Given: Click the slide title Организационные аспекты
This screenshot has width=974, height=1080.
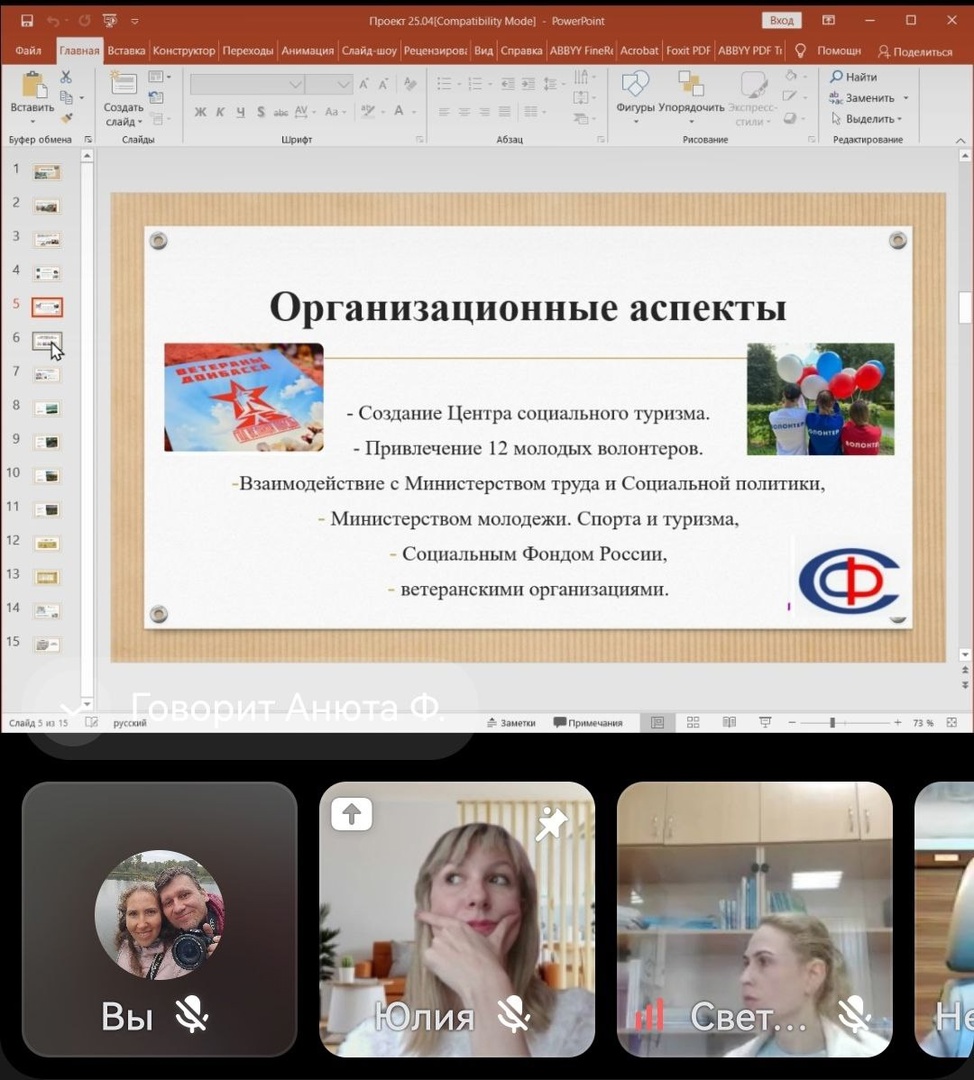Looking at the screenshot, I should (528, 307).
